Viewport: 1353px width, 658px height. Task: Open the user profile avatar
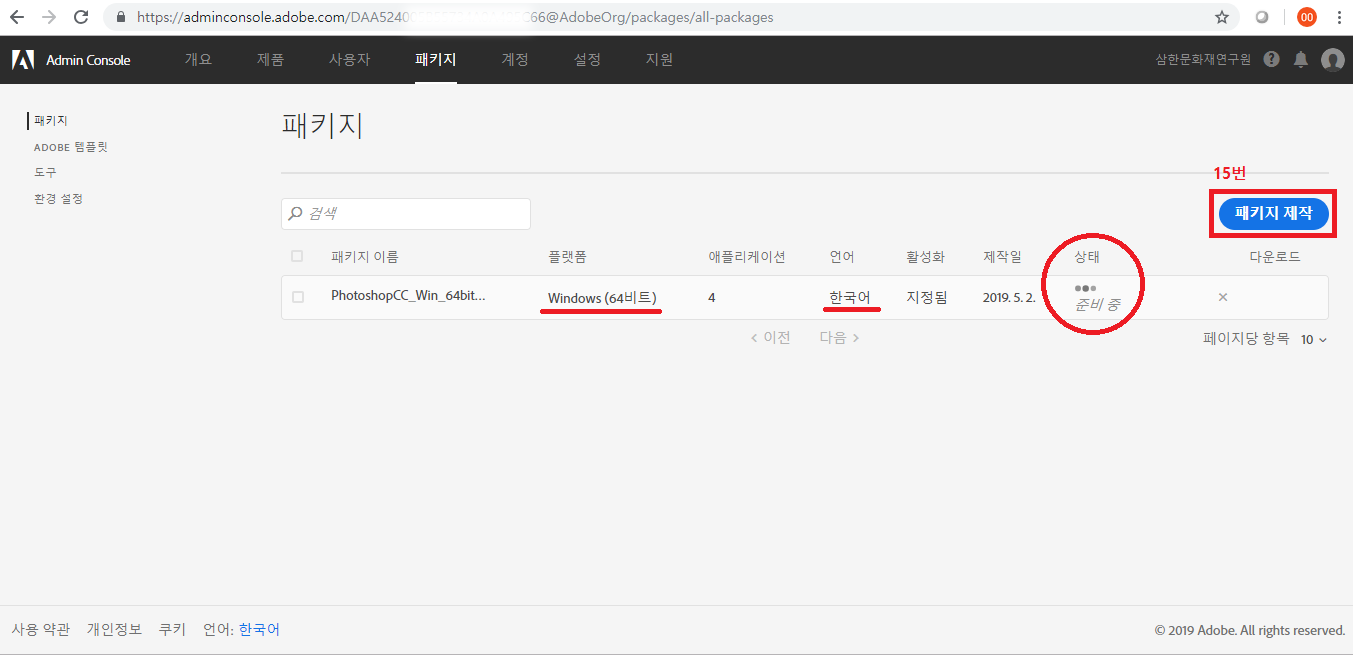(x=1332, y=60)
